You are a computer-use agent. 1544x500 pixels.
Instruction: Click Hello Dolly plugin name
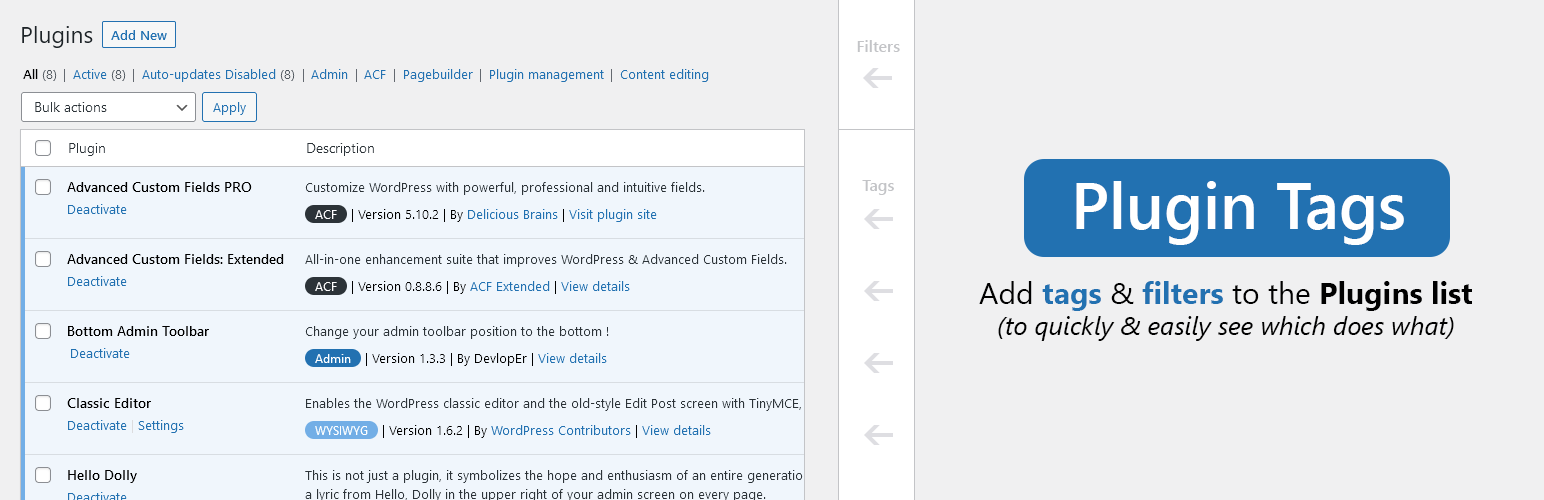click(102, 475)
